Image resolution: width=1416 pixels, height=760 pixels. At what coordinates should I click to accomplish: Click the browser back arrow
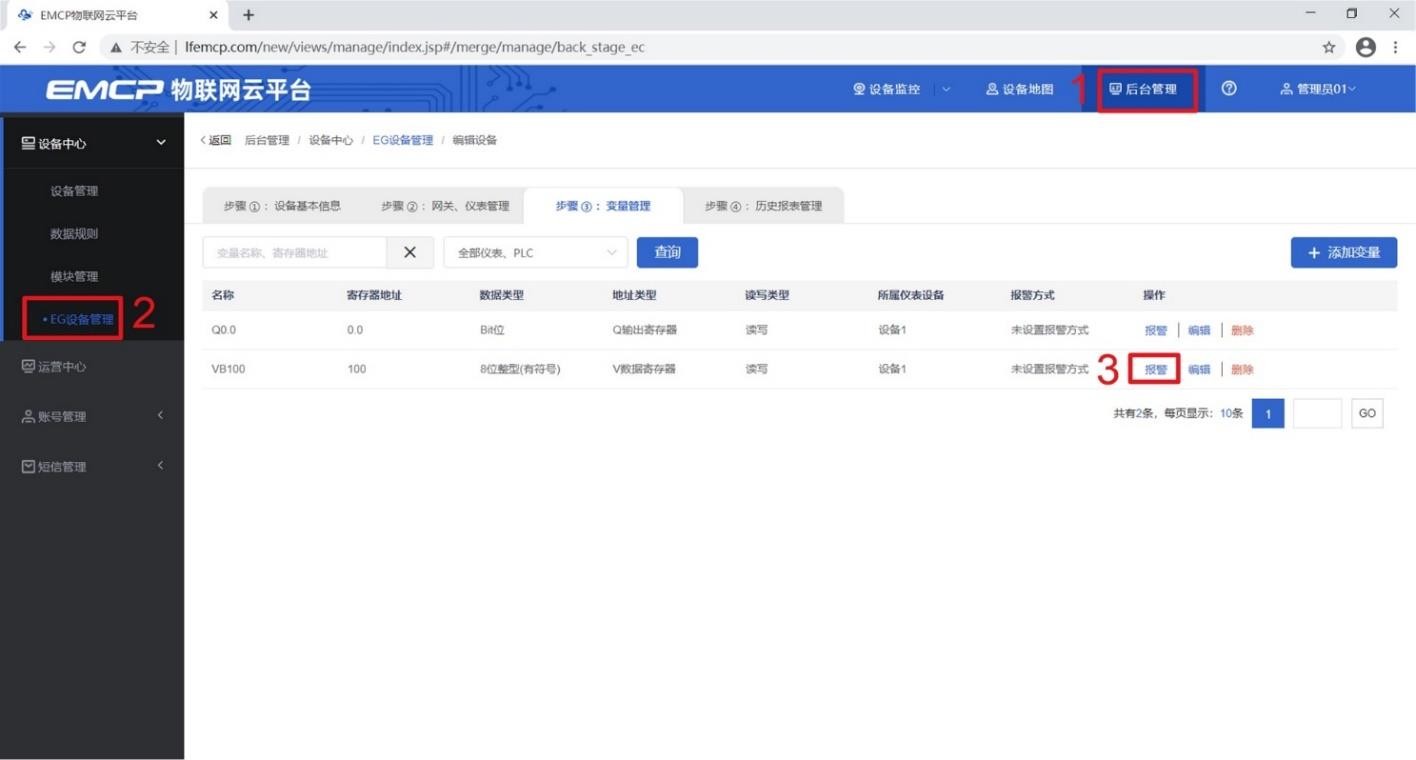[x=21, y=47]
